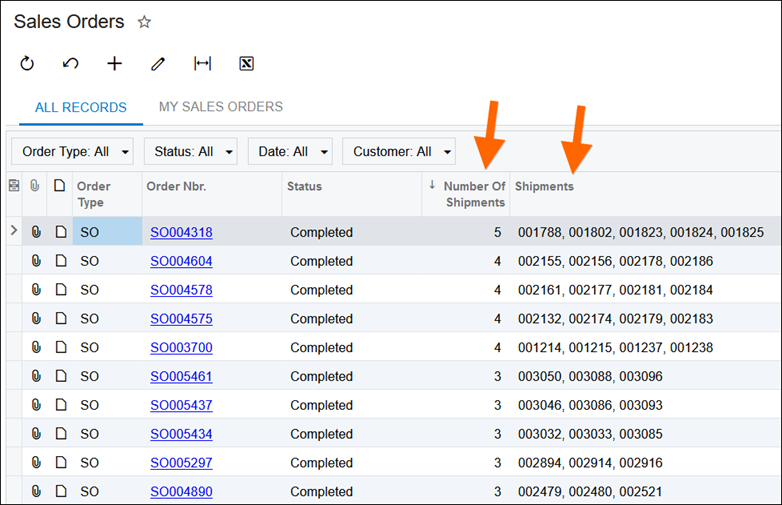This screenshot has height=505, width=782.
Task: Select shipments cell '002132, 002174, 002179, 002183'
Action: coord(645,319)
